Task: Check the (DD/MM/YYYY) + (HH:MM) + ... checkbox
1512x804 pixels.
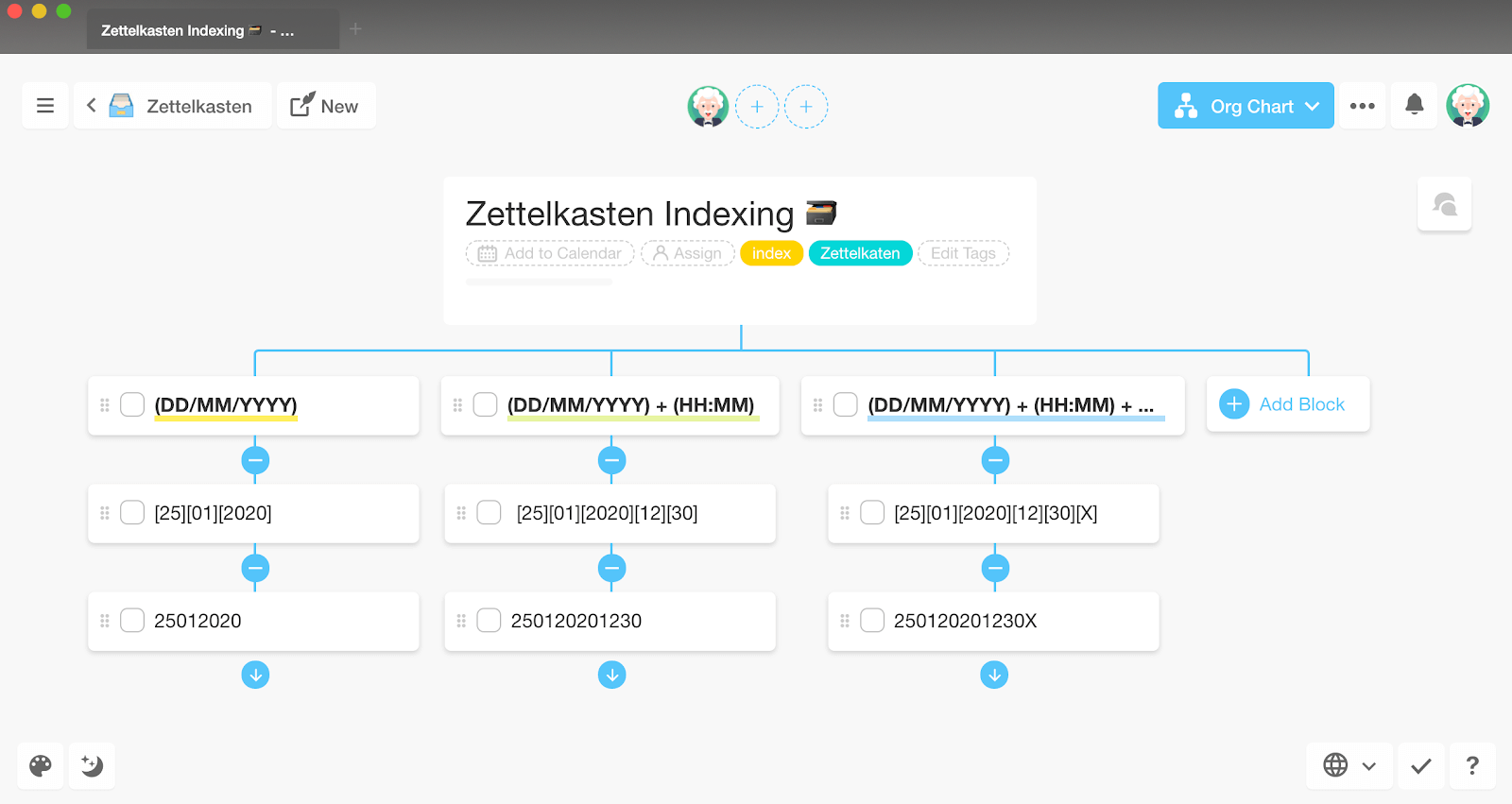Action: click(x=846, y=404)
